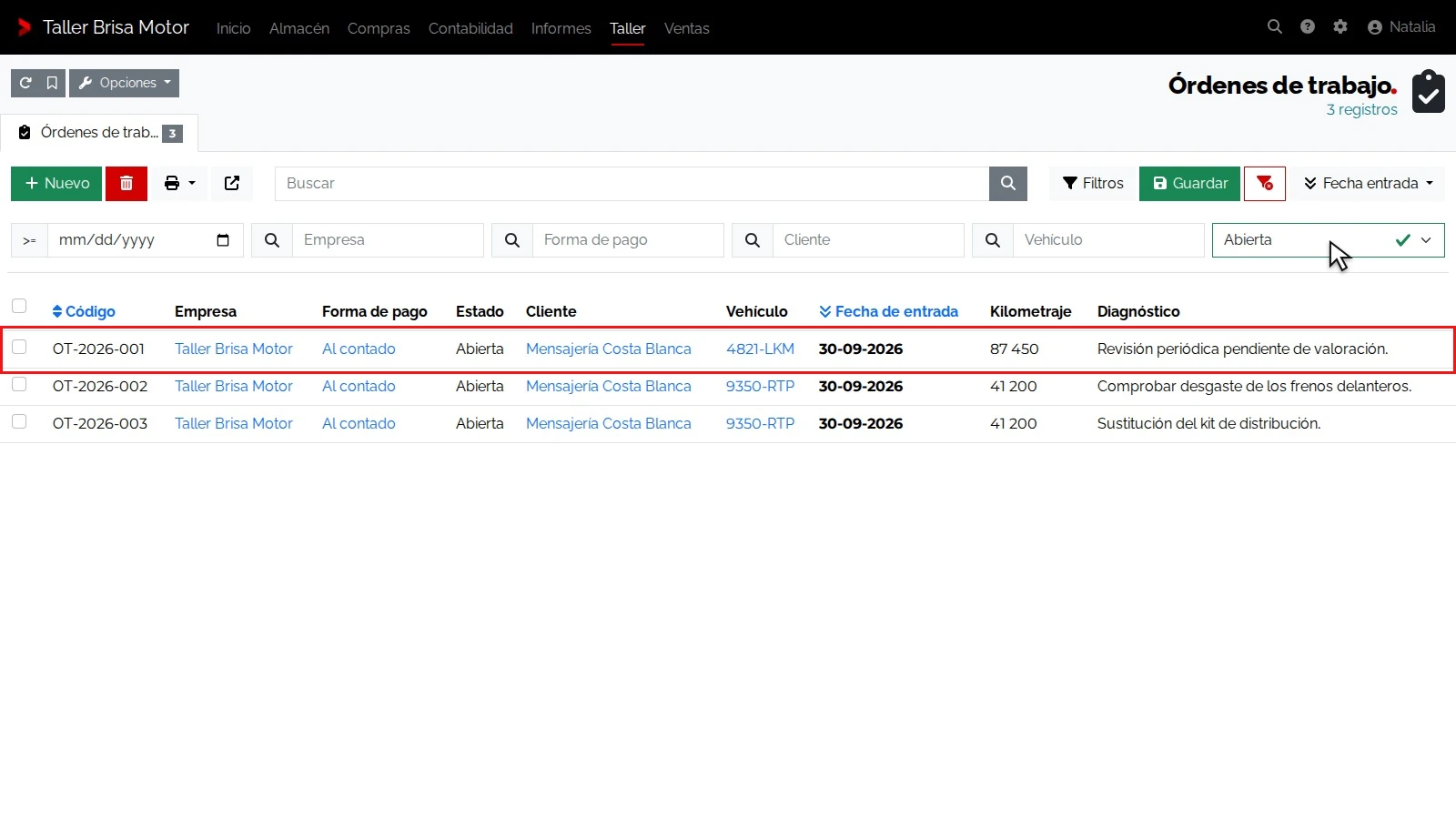Screen dimensions: 1456x819
Task: Open the Contabilidad menu
Action: [470, 28]
